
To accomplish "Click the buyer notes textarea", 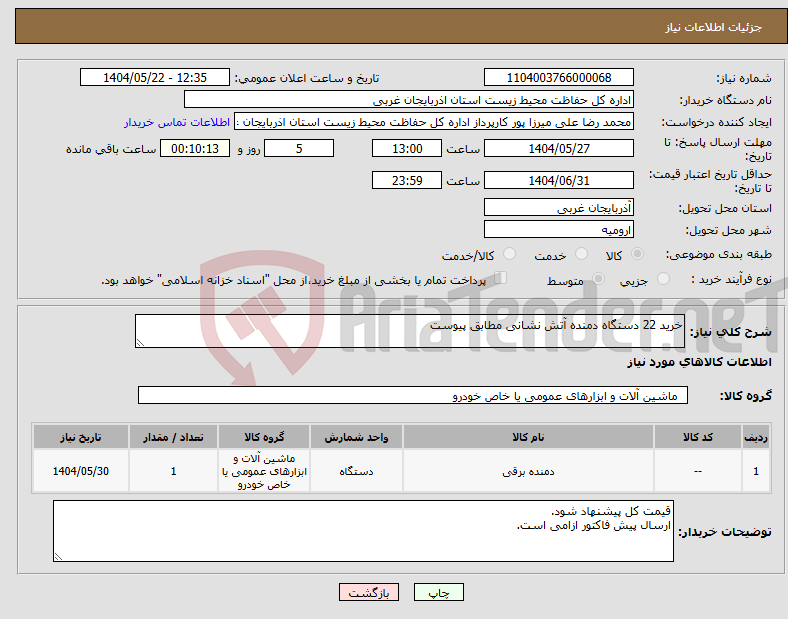I will [x=363, y=531].
